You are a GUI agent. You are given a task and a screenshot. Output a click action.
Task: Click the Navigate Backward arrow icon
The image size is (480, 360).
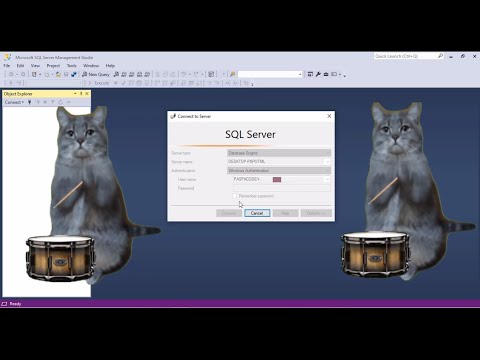coord(11,74)
